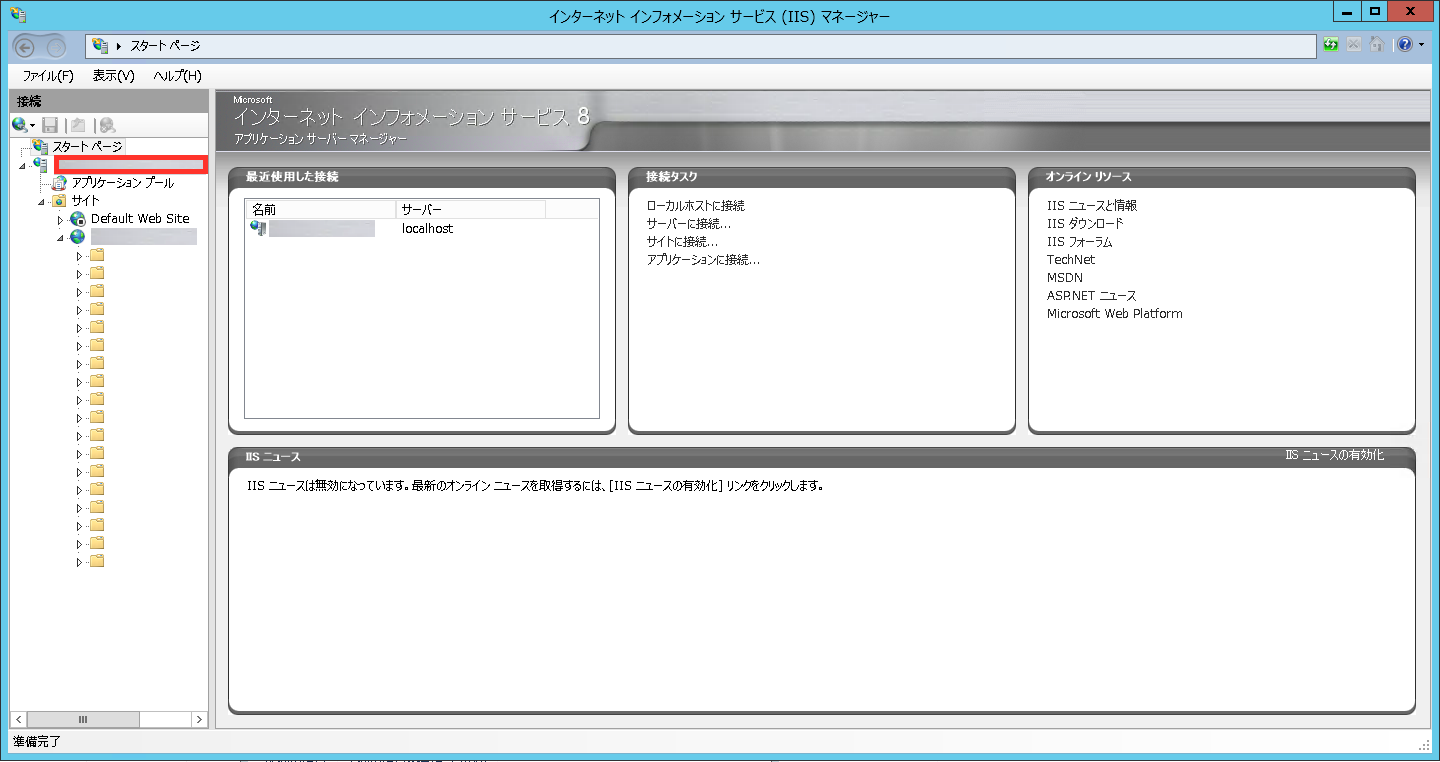This screenshot has width=1440, height=762.
Task: Open Help via blue question mark icon
Action: 1405,45
